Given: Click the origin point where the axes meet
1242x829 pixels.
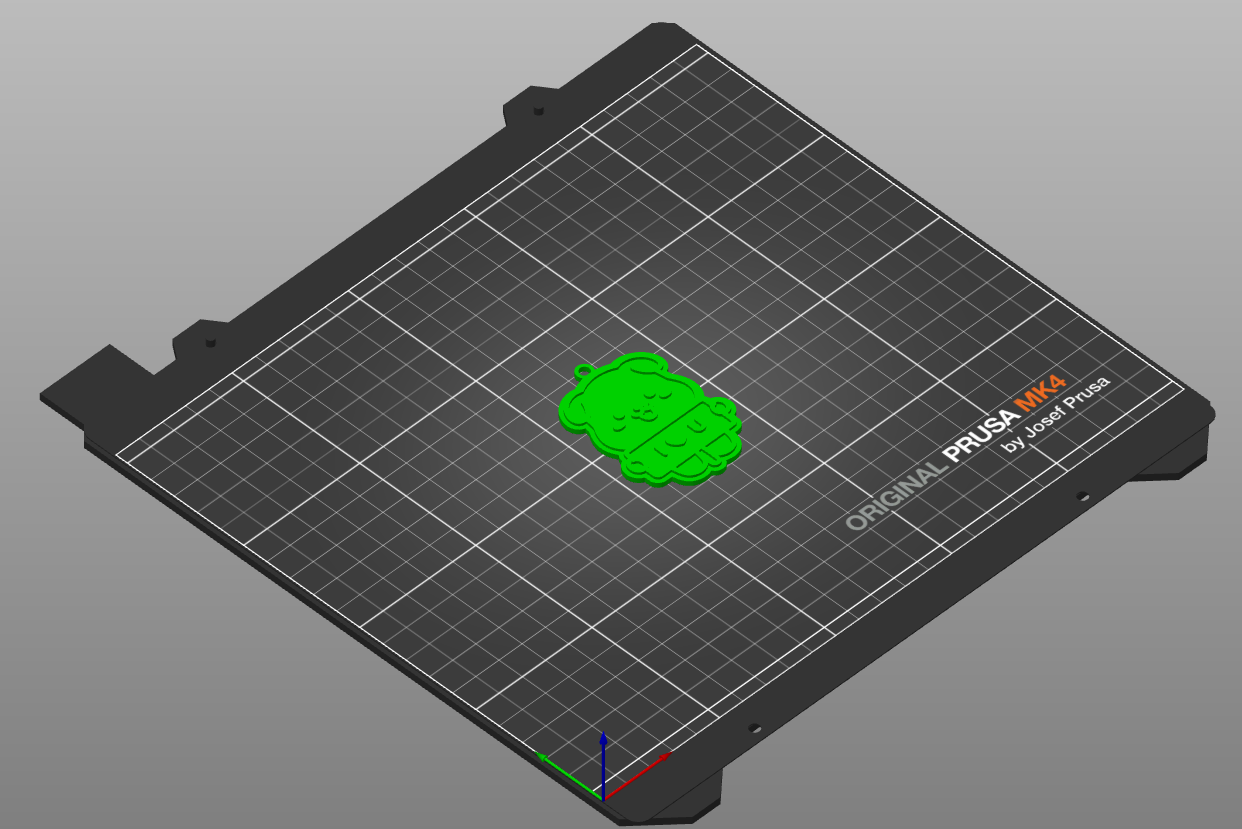Looking at the screenshot, I should [x=603, y=798].
